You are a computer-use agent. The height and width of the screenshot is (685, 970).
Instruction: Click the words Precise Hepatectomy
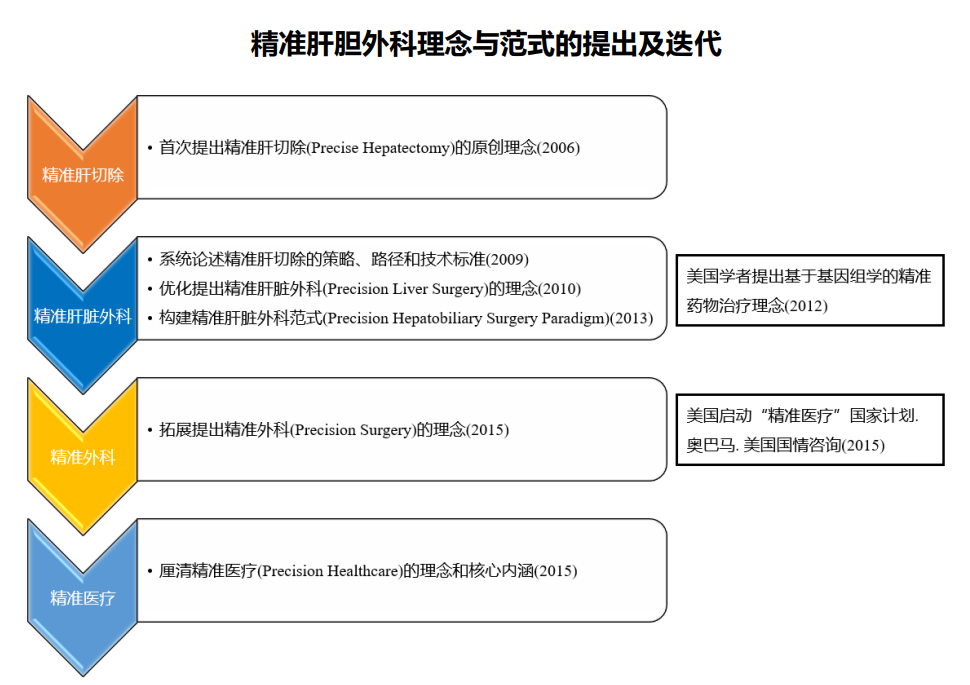coord(380,147)
